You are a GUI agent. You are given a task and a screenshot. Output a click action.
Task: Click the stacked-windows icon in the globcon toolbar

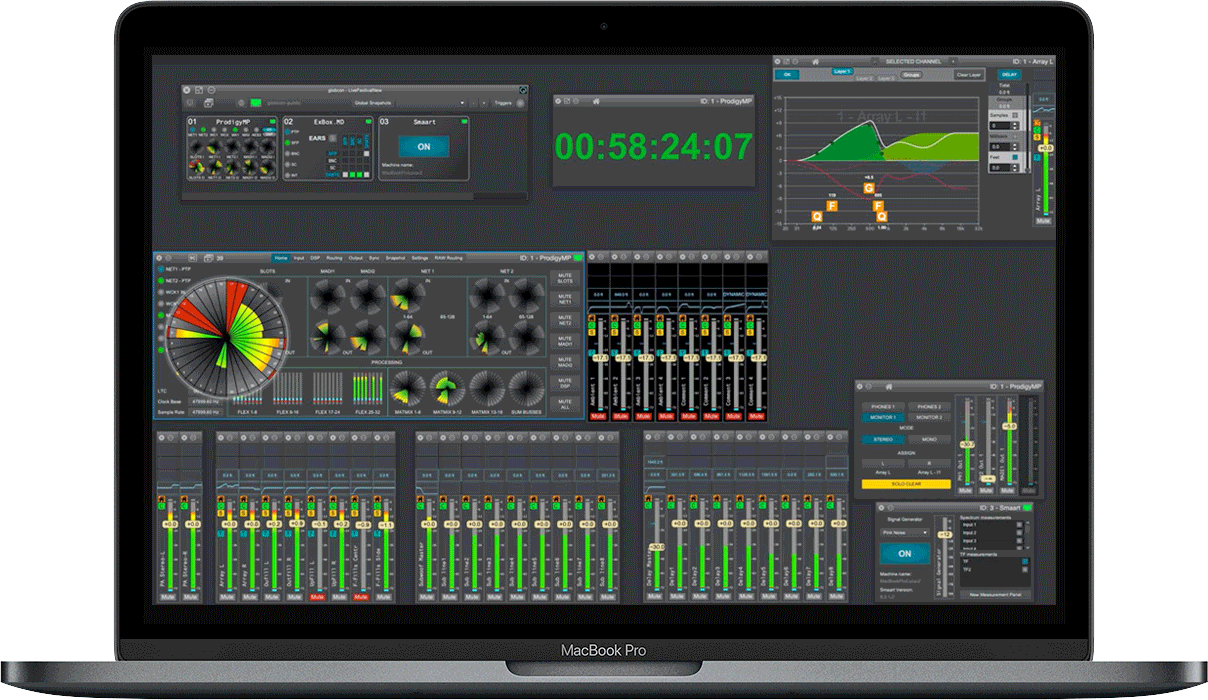(208, 102)
